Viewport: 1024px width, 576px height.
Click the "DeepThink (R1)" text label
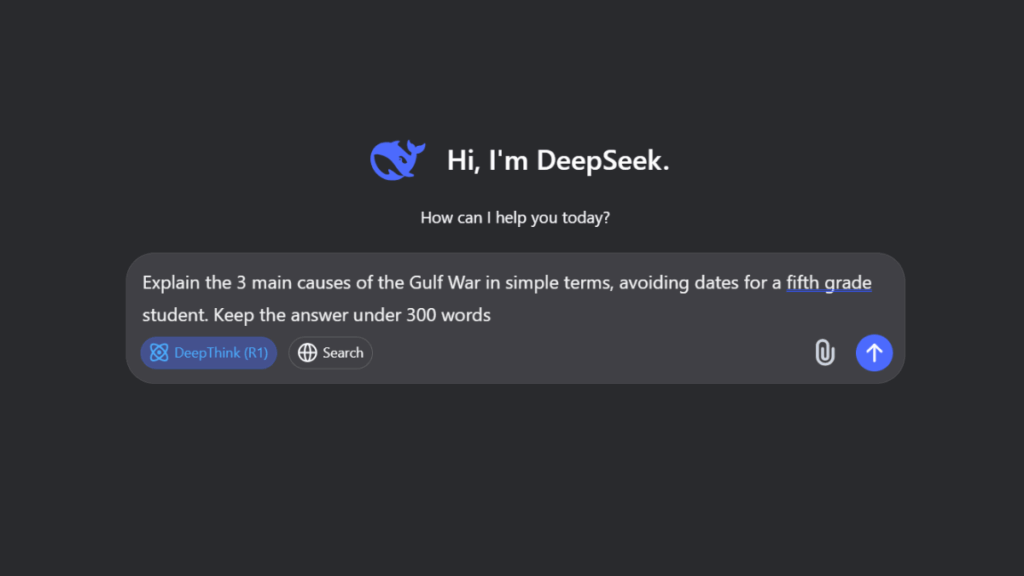click(x=221, y=353)
